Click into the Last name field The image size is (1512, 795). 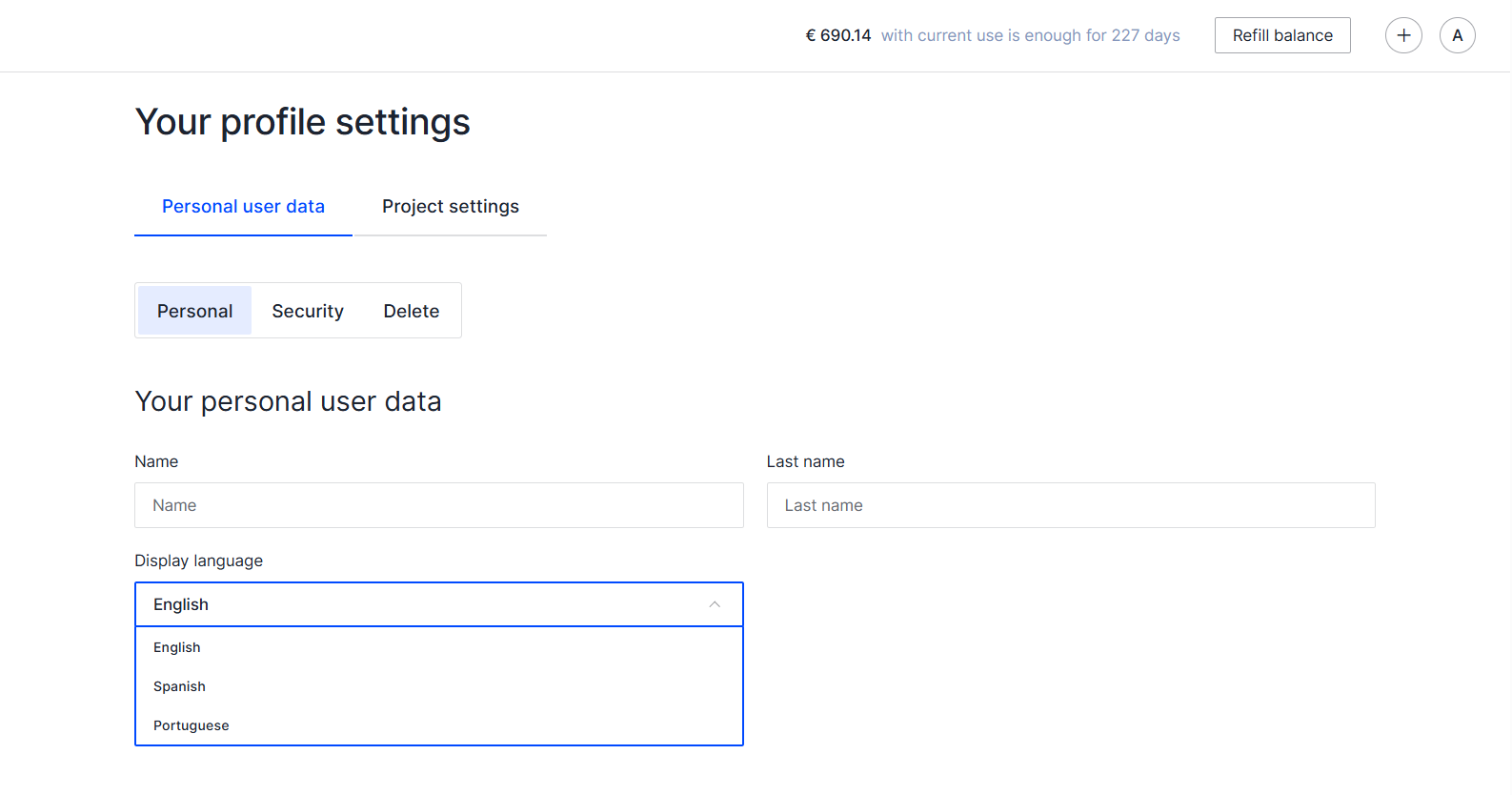point(1070,505)
